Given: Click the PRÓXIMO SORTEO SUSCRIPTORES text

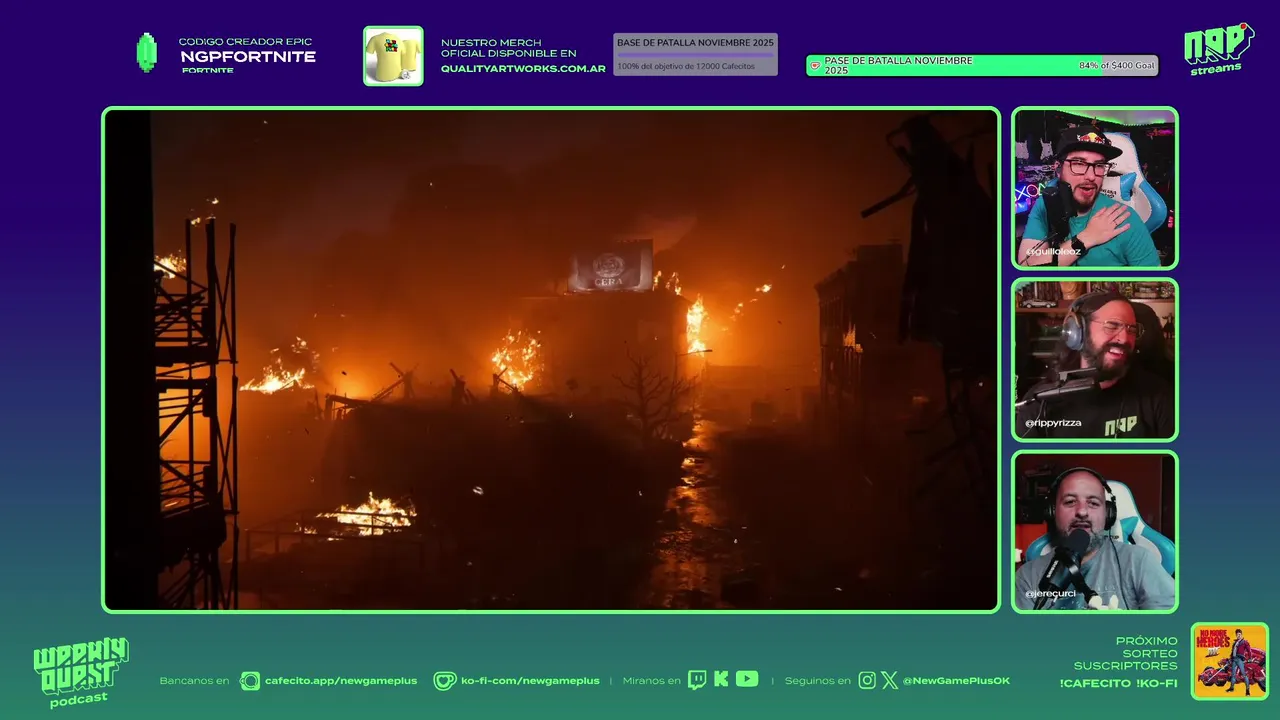Looking at the screenshot, I should (x=1125, y=653).
